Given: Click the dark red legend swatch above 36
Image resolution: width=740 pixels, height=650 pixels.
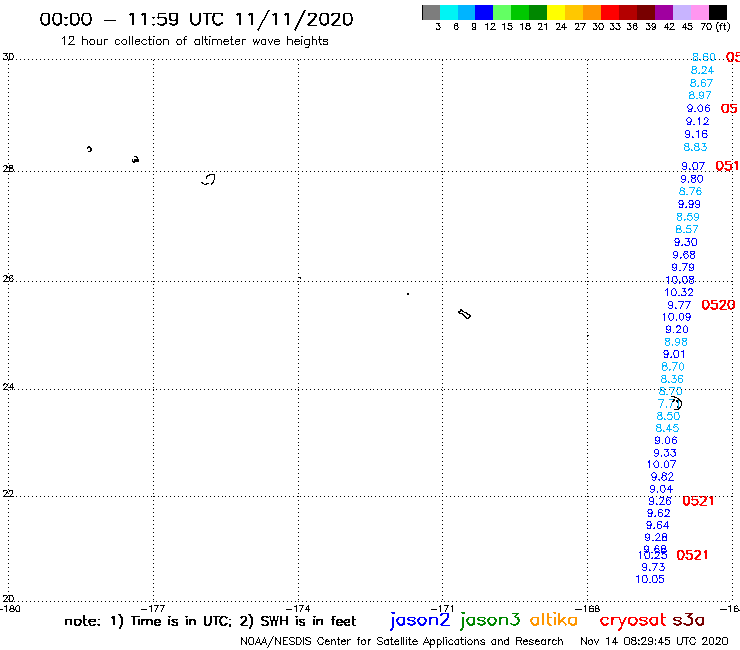Looking at the screenshot, I should [x=628, y=12].
